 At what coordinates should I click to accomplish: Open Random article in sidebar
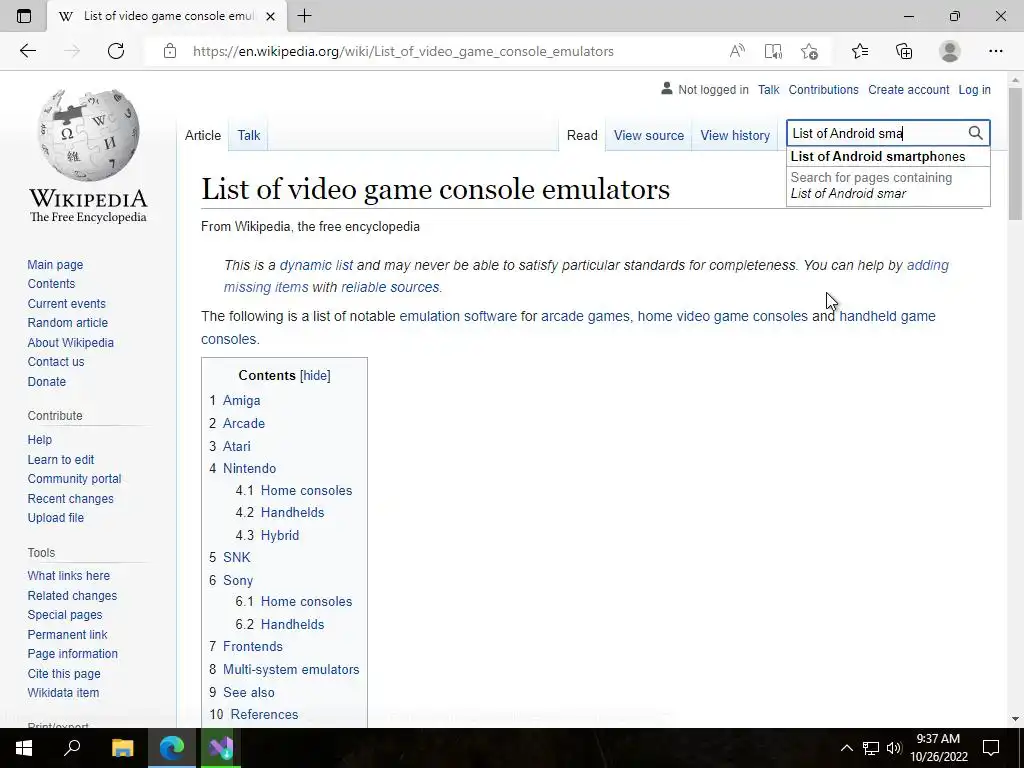(67, 323)
